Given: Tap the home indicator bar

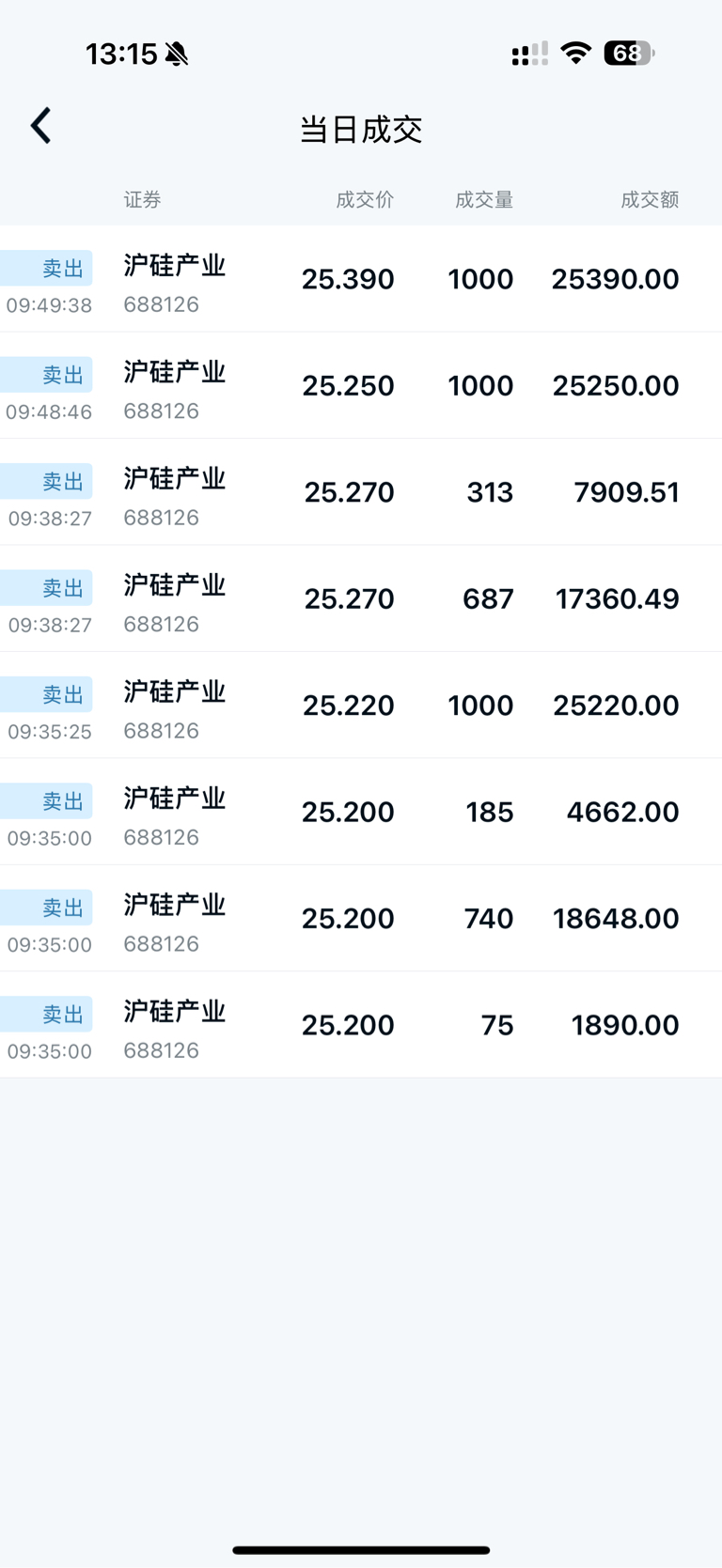Looking at the screenshot, I should (x=361, y=1549).
